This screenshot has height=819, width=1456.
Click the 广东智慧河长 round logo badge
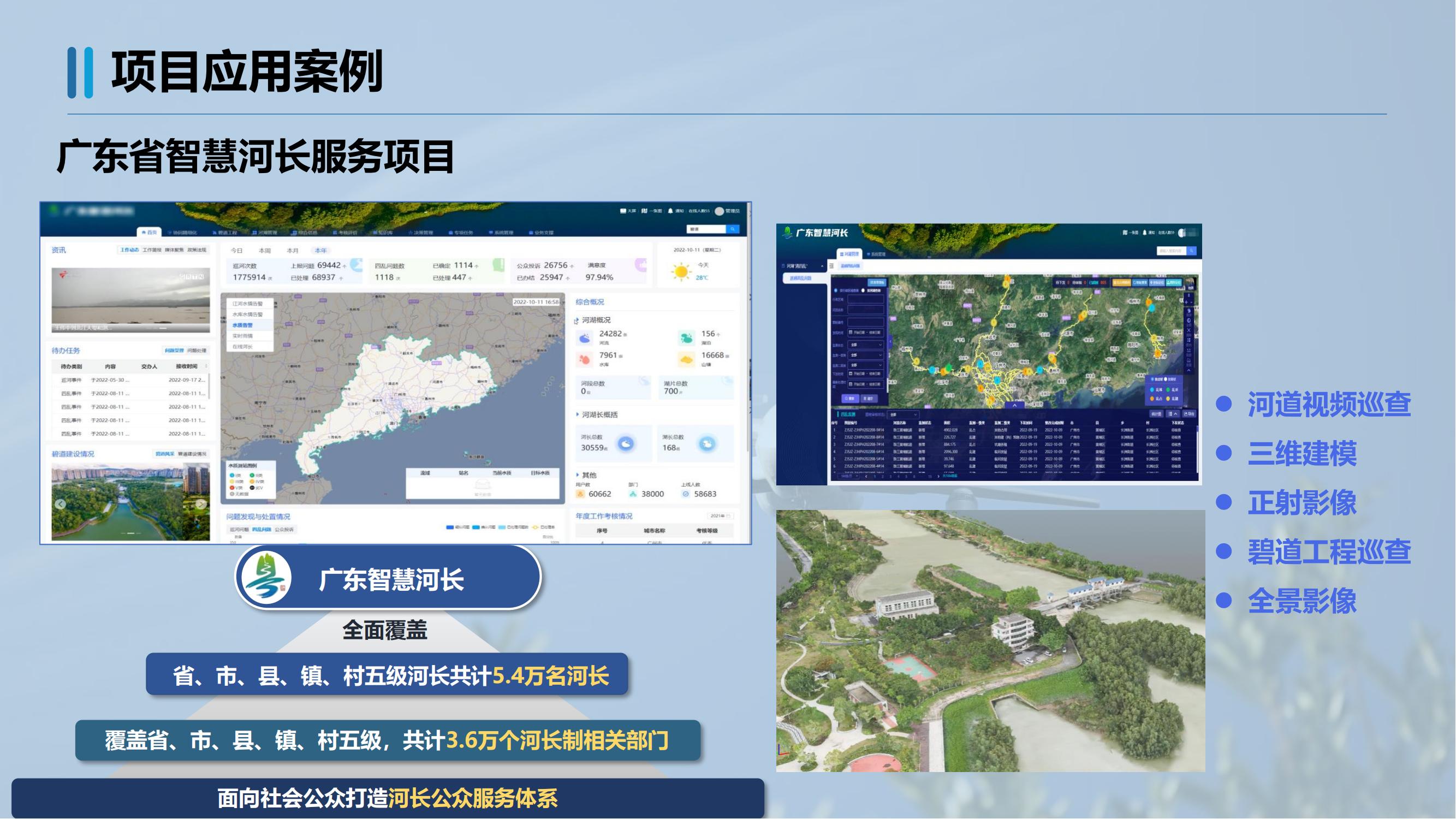pos(266,578)
